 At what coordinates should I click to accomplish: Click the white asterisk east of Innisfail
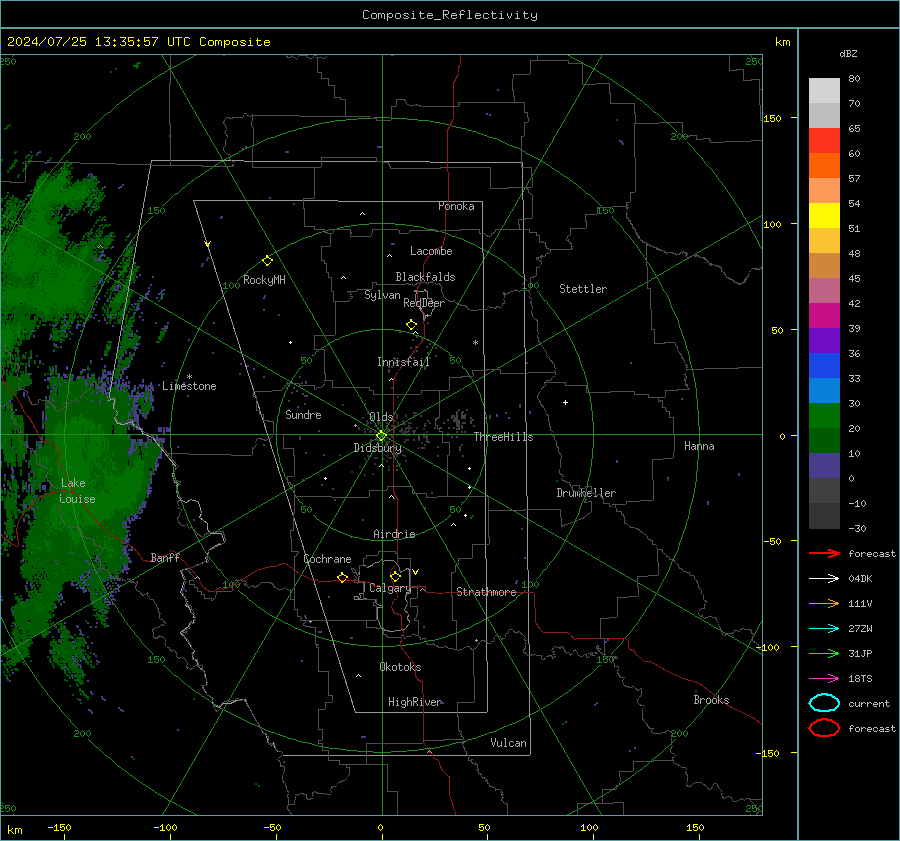[x=475, y=343]
